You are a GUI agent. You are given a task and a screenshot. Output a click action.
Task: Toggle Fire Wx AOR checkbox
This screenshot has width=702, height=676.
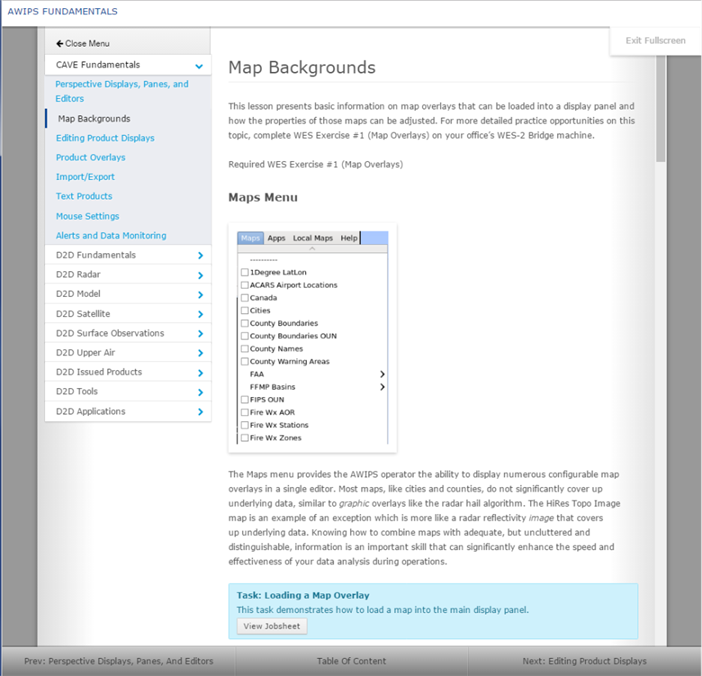pyautogui.click(x=244, y=412)
